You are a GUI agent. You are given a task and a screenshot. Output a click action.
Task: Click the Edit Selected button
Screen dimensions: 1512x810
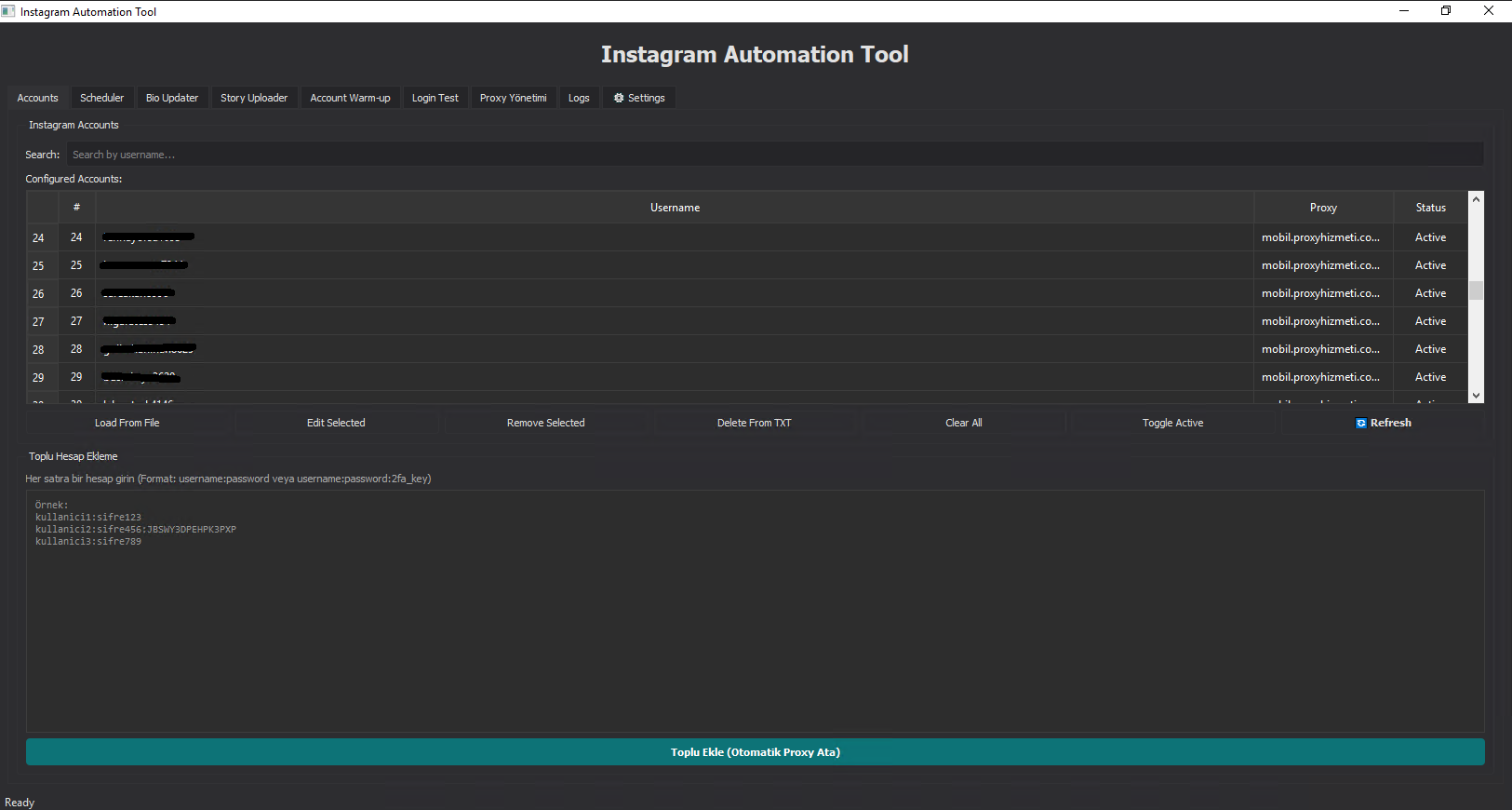click(x=336, y=423)
